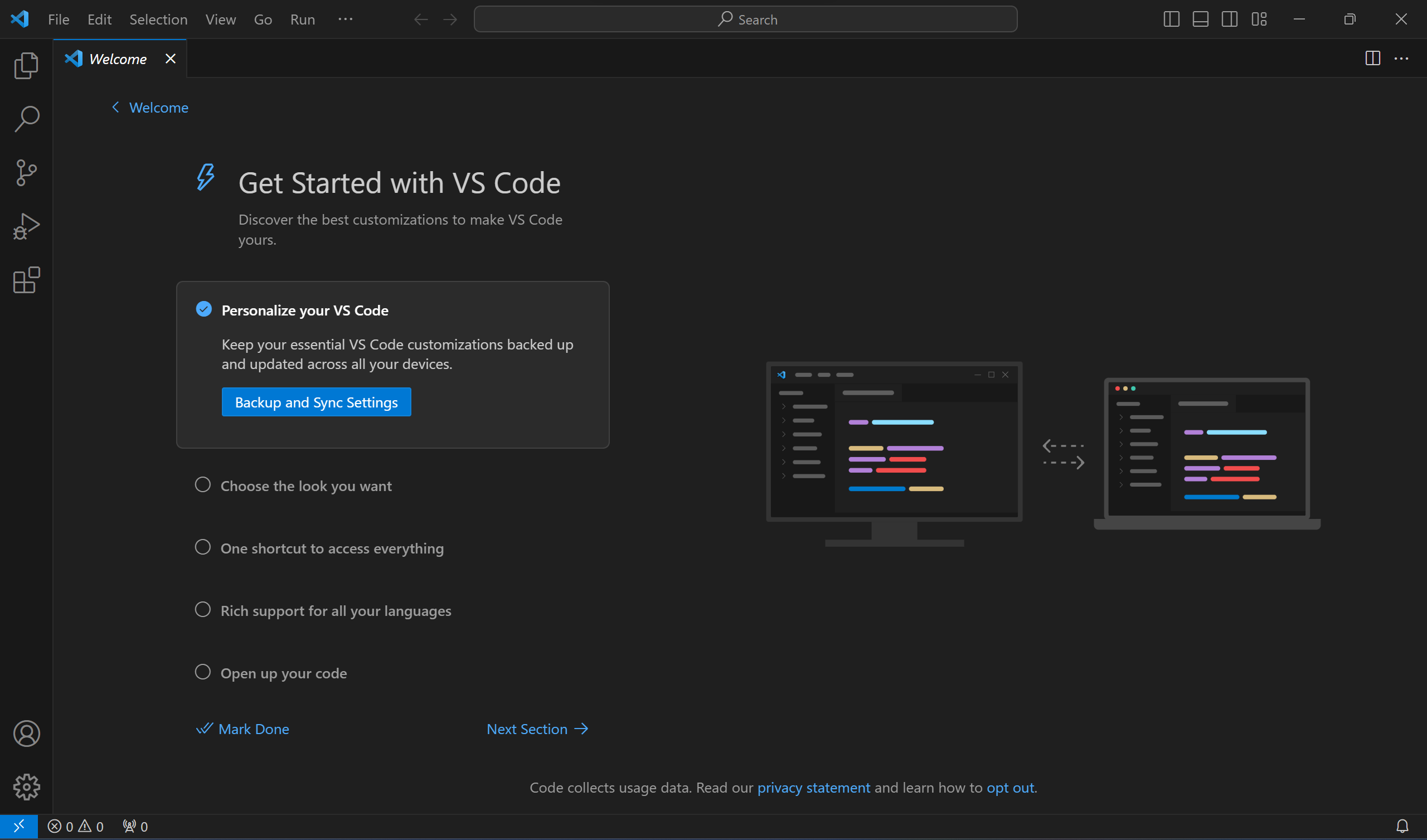This screenshot has height=840, width=1427.
Task: Open editor More Actions ellipsis
Action: (x=1401, y=59)
